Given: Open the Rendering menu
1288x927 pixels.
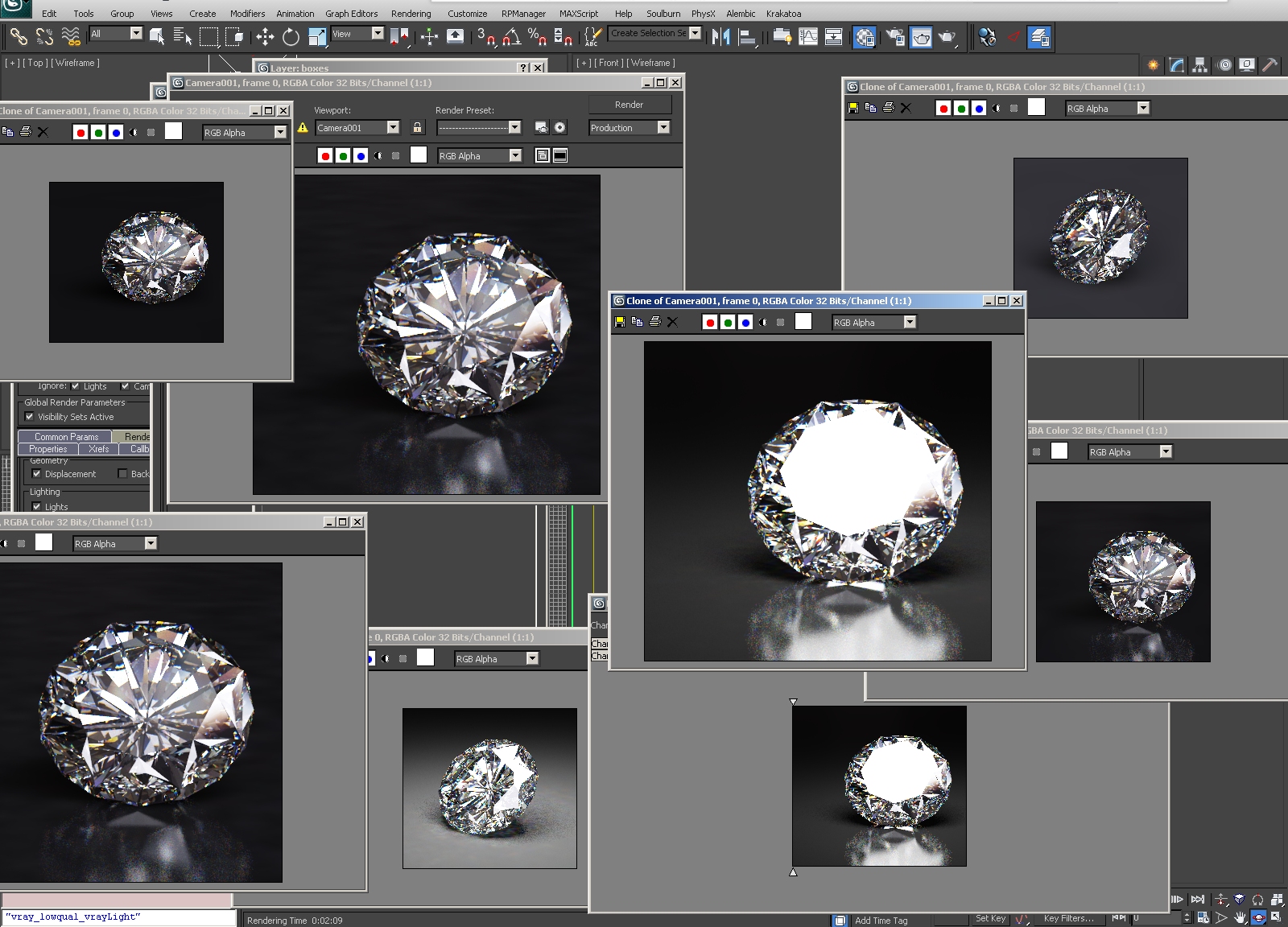Looking at the screenshot, I should (411, 14).
